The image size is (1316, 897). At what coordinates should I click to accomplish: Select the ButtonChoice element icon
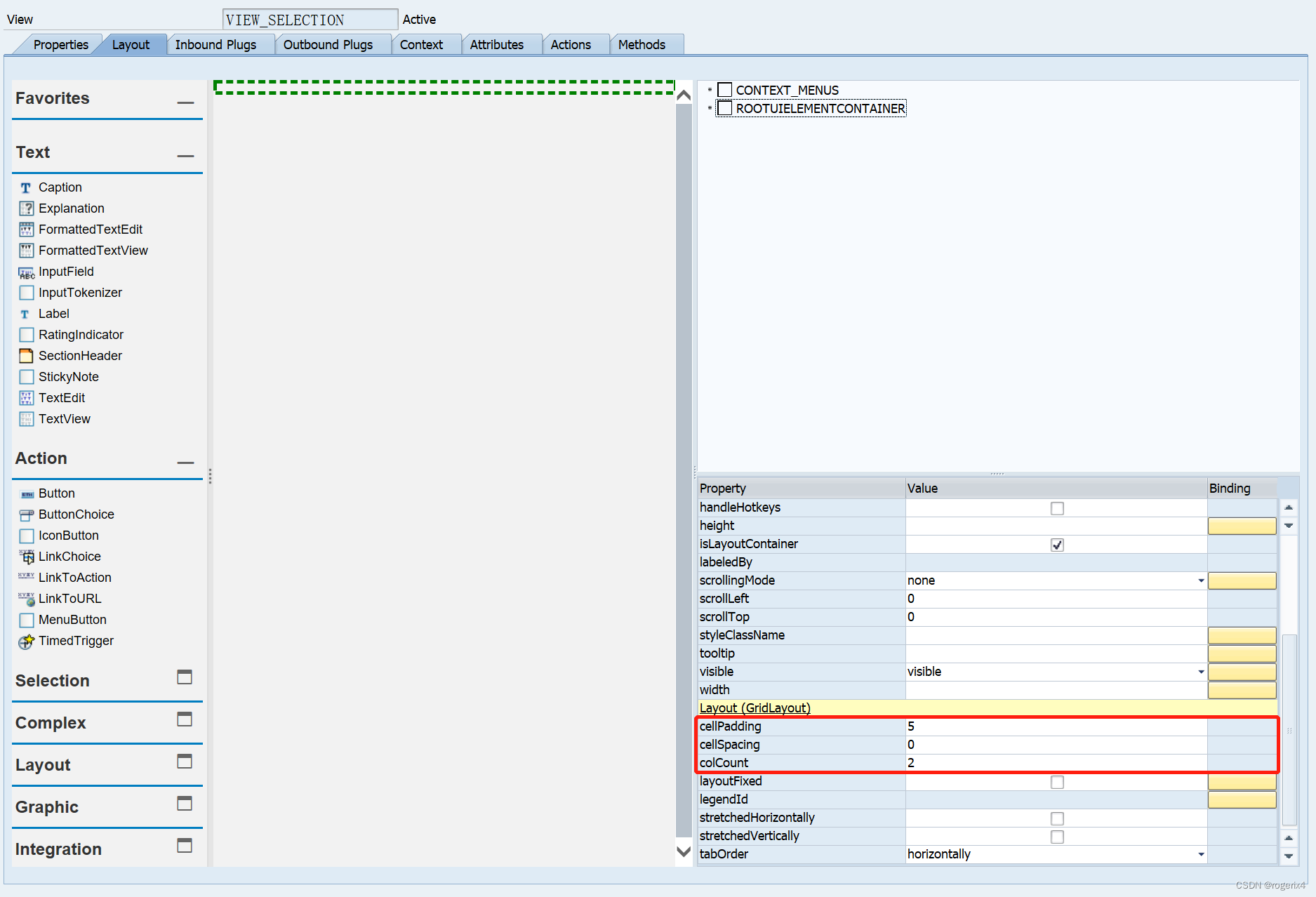point(26,514)
